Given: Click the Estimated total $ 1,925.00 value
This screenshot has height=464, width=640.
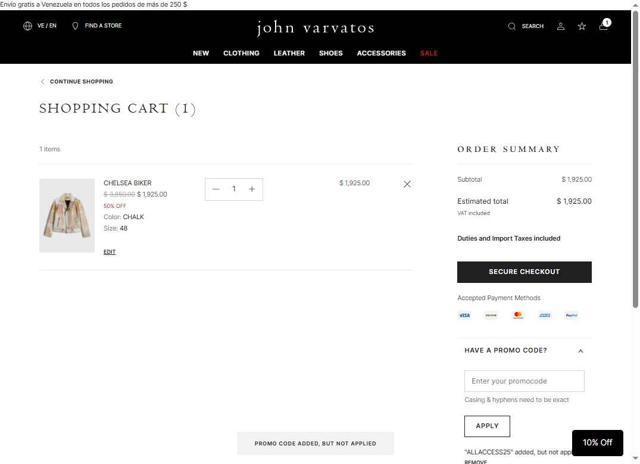Looking at the screenshot, I should [574, 201].
